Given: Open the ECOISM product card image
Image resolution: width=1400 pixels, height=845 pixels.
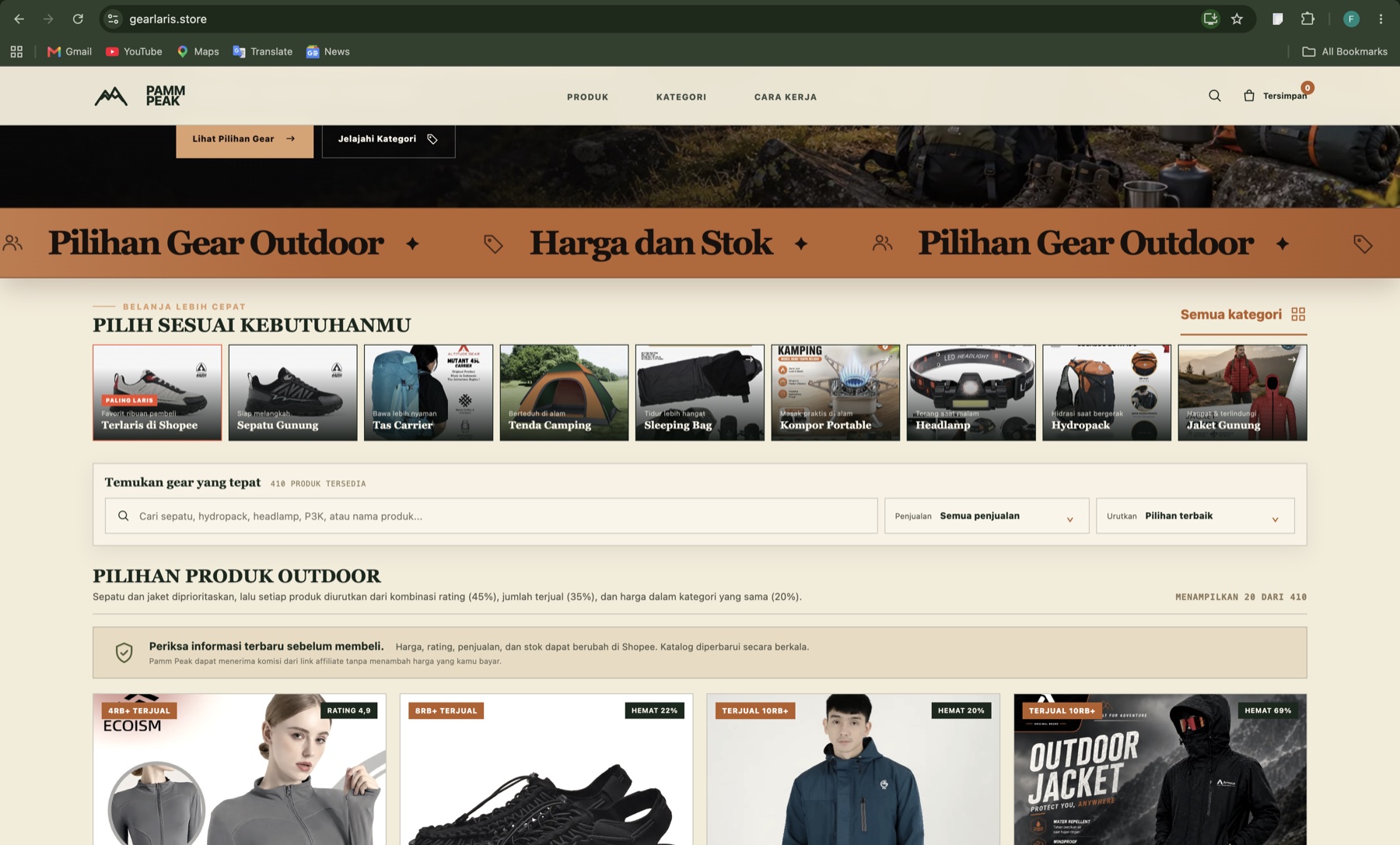Looking at the screenshot, I should [x=240, y=770].
